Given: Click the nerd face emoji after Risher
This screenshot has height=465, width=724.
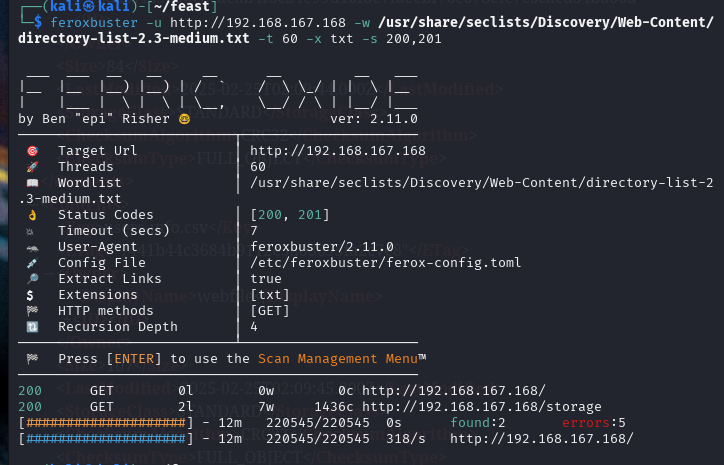Looking at the screenshot, I should tap(184, 119).
